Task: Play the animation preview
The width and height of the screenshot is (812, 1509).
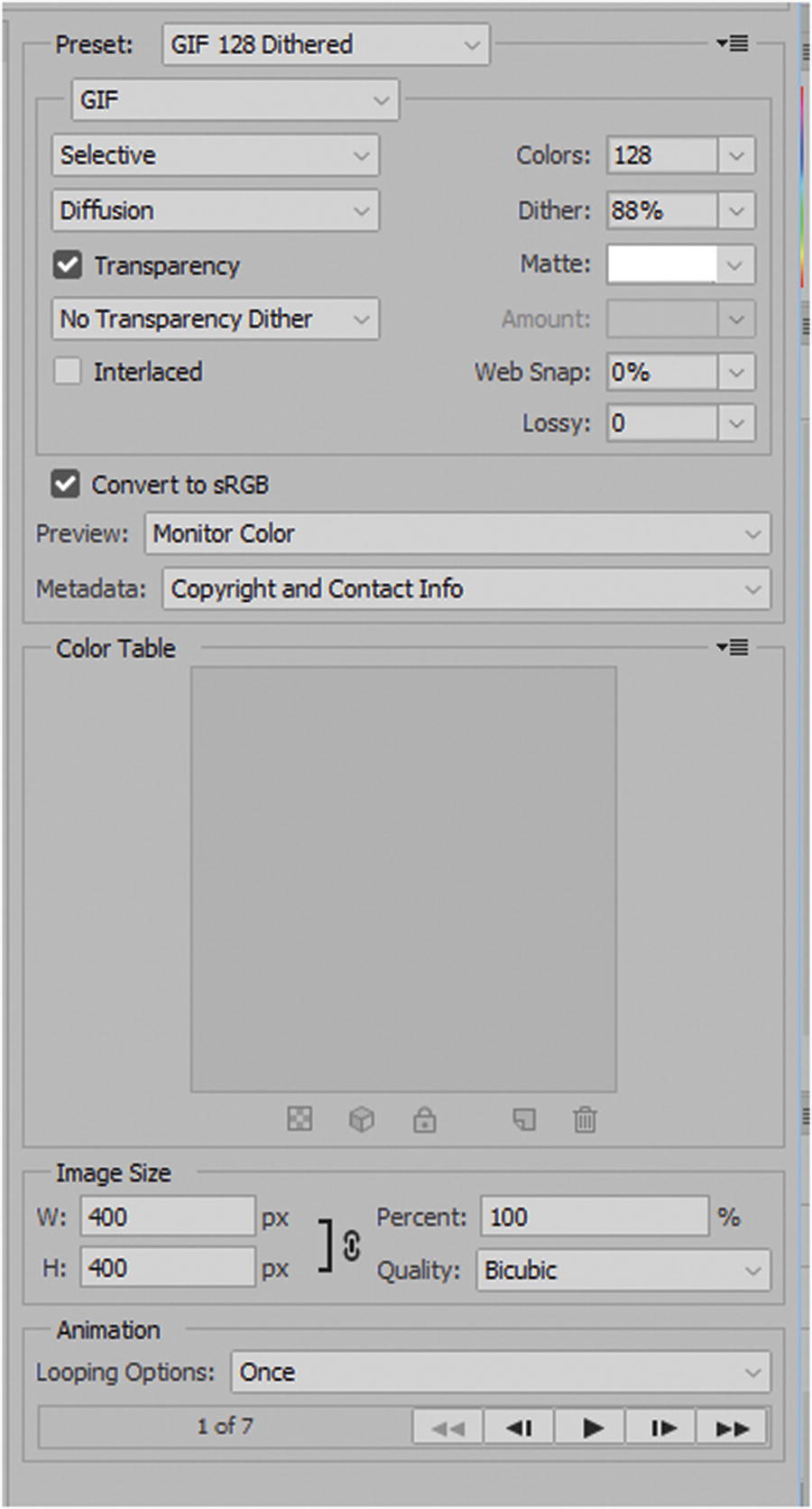Action: [x=592, y=1428]
